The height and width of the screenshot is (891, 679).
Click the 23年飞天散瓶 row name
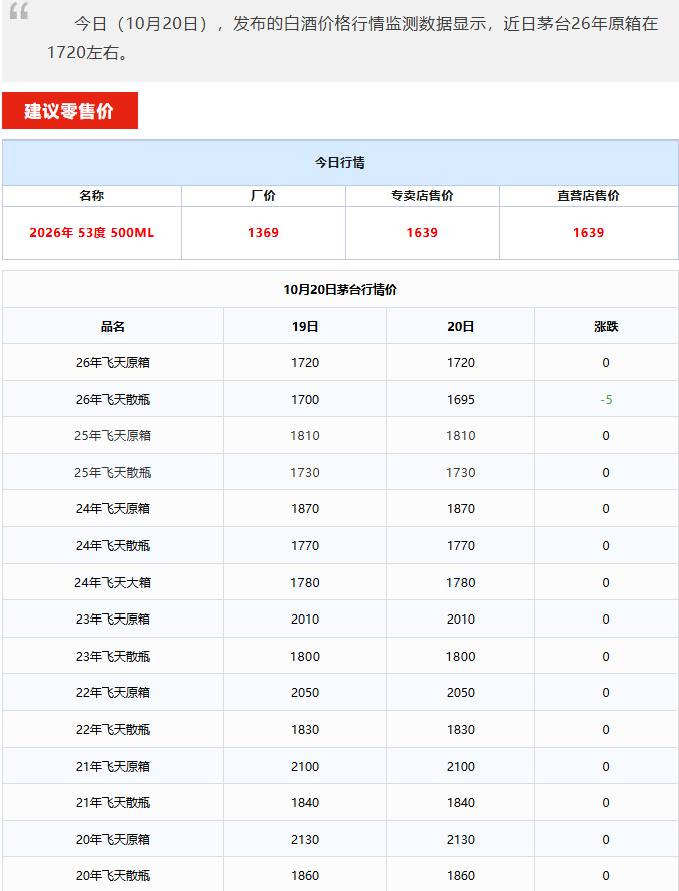point(113,656)
